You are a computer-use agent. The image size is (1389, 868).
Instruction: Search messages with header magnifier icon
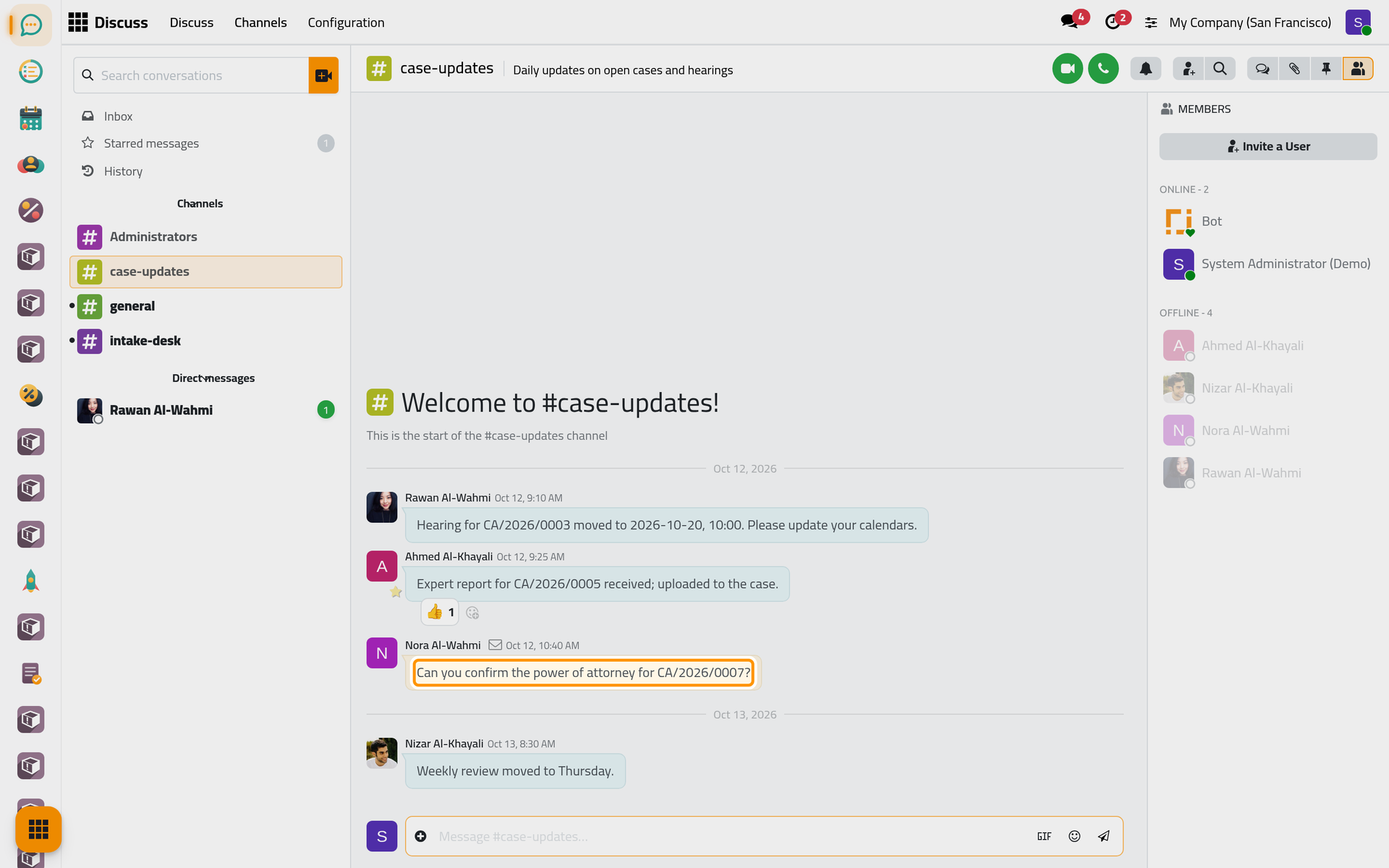coord(1220,69)
